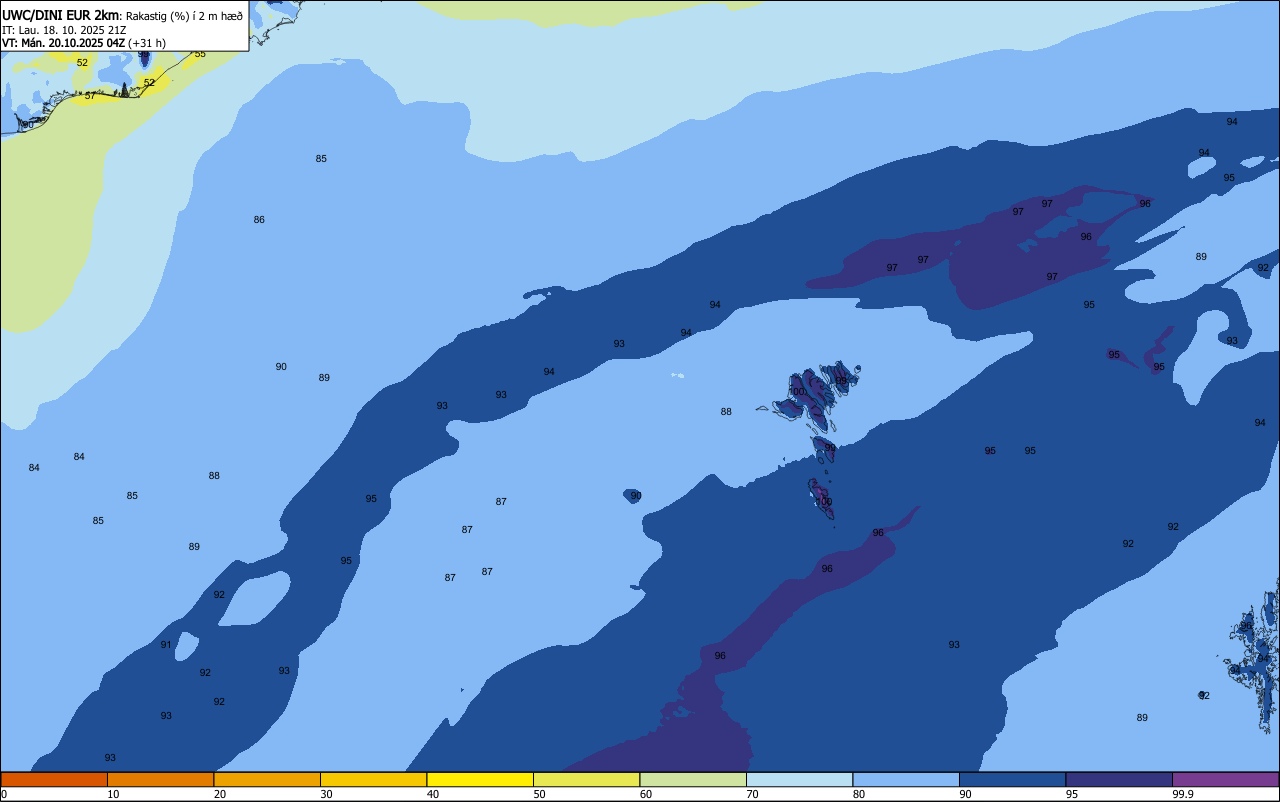Click the "55" humidity value near the coastline
Image resolution: width=1280 pixels, height=802 pixels.
coord(200,54)
